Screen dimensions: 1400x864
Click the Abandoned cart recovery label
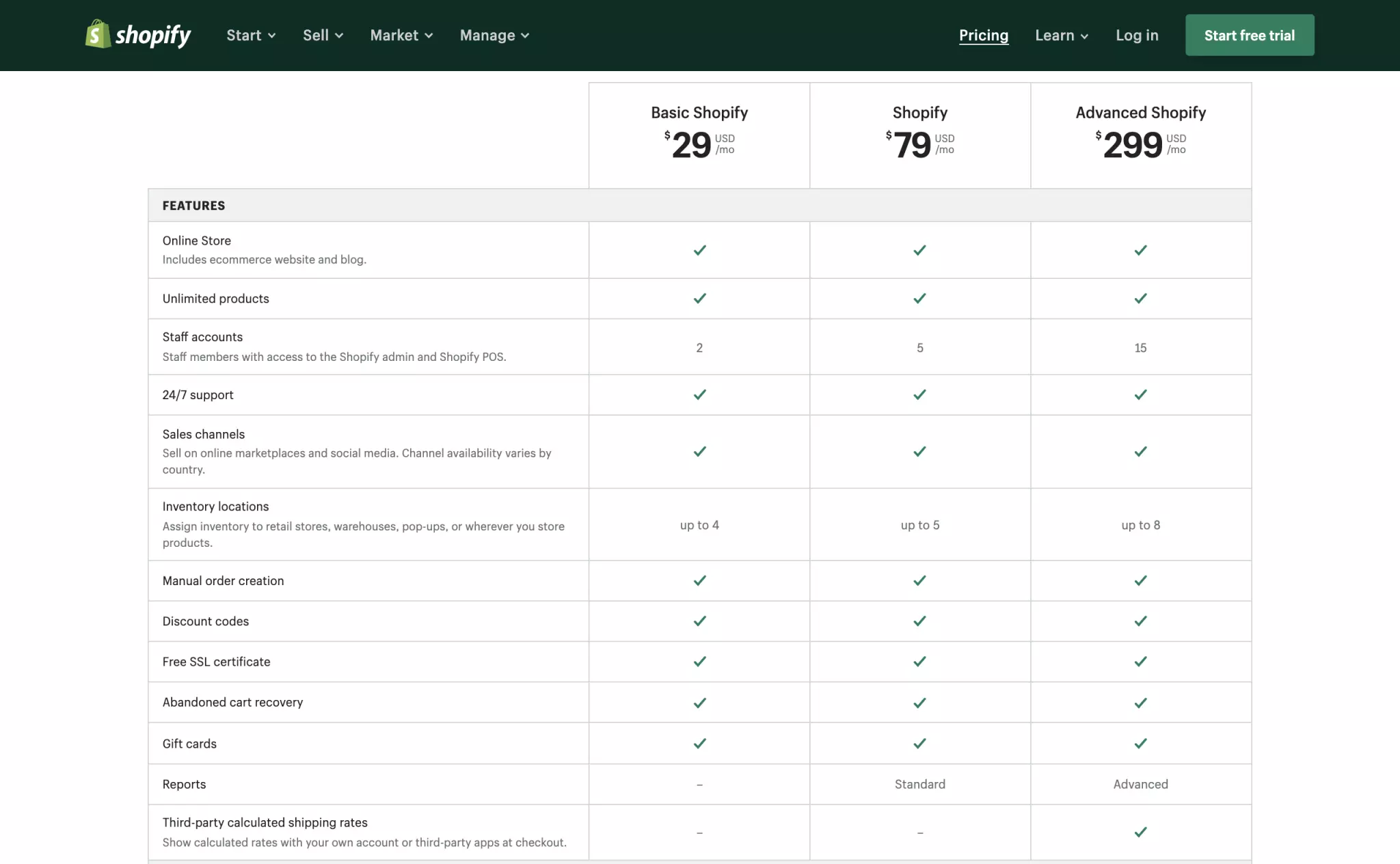click(232, 703)
